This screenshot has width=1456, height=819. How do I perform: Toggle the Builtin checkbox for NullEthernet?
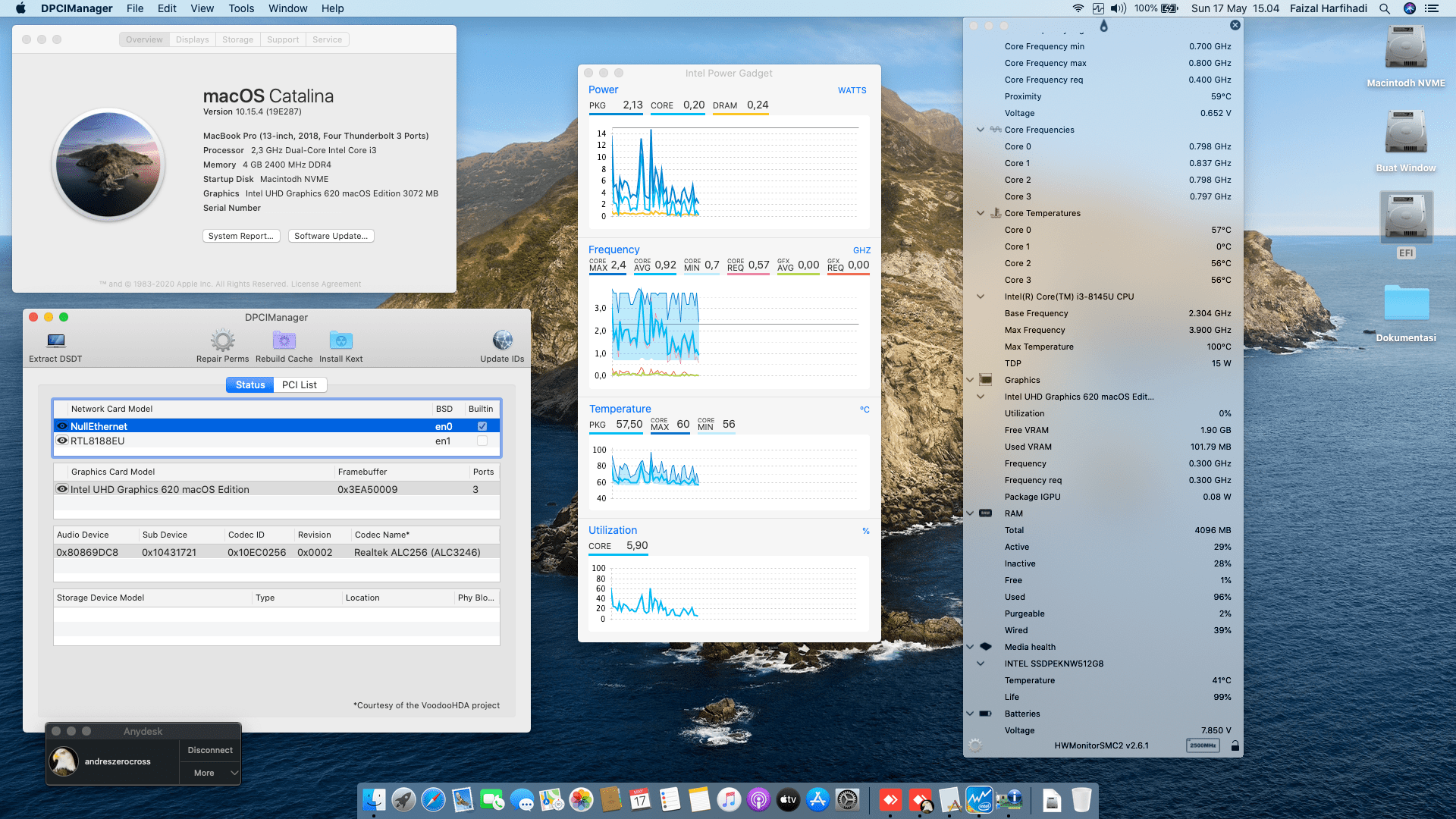(482, 426)
